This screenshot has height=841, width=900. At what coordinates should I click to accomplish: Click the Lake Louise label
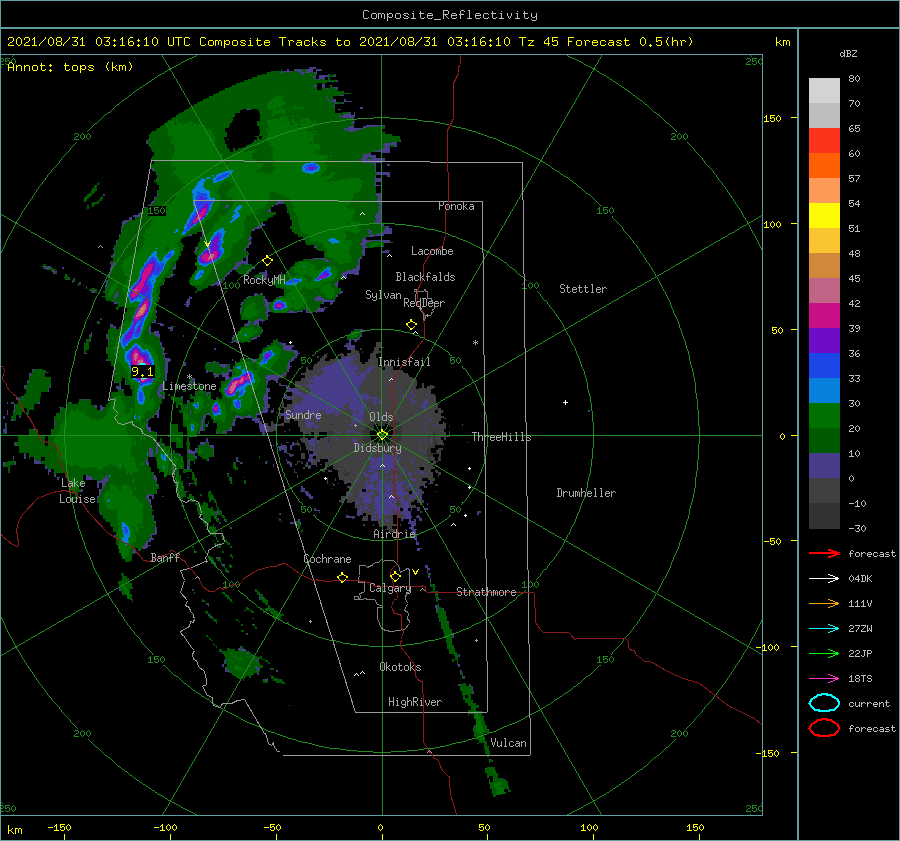(77, 491)
